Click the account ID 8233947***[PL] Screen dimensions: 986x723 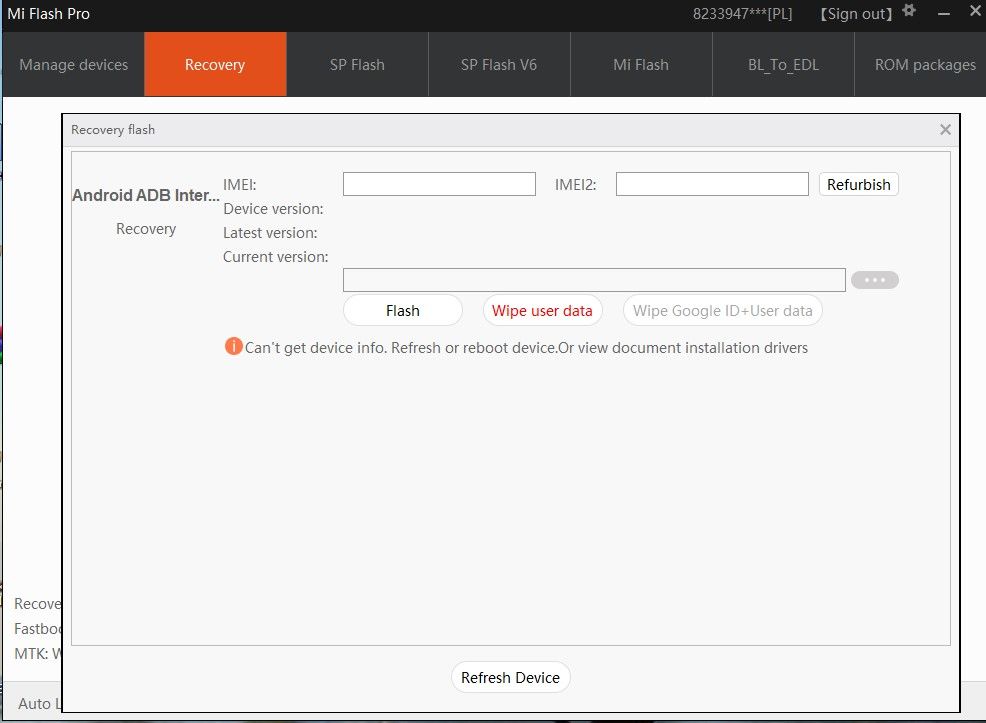tap(743, 14)
